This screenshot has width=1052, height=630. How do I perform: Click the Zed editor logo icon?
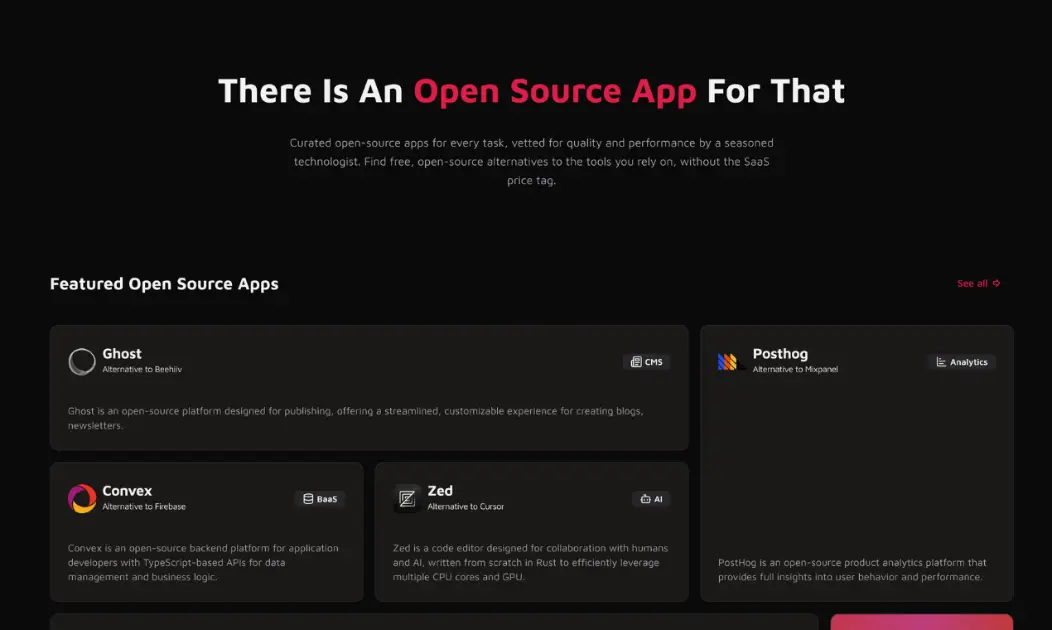coord(407,498)
